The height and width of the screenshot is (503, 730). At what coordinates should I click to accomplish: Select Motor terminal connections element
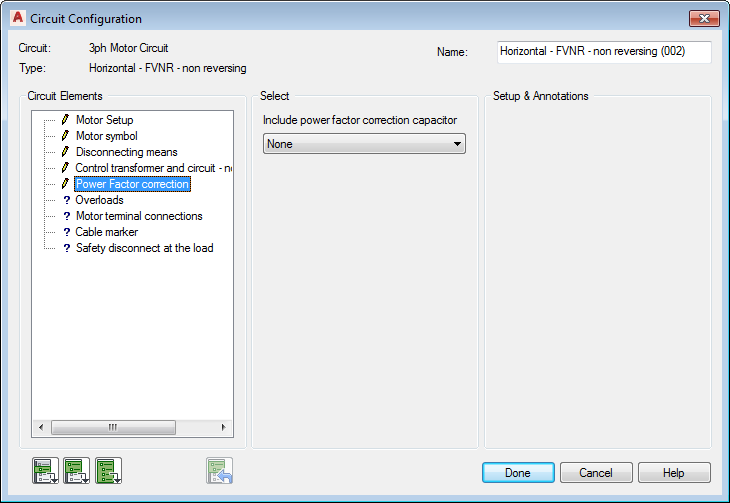pyautogui.click(x=139, y=216)
